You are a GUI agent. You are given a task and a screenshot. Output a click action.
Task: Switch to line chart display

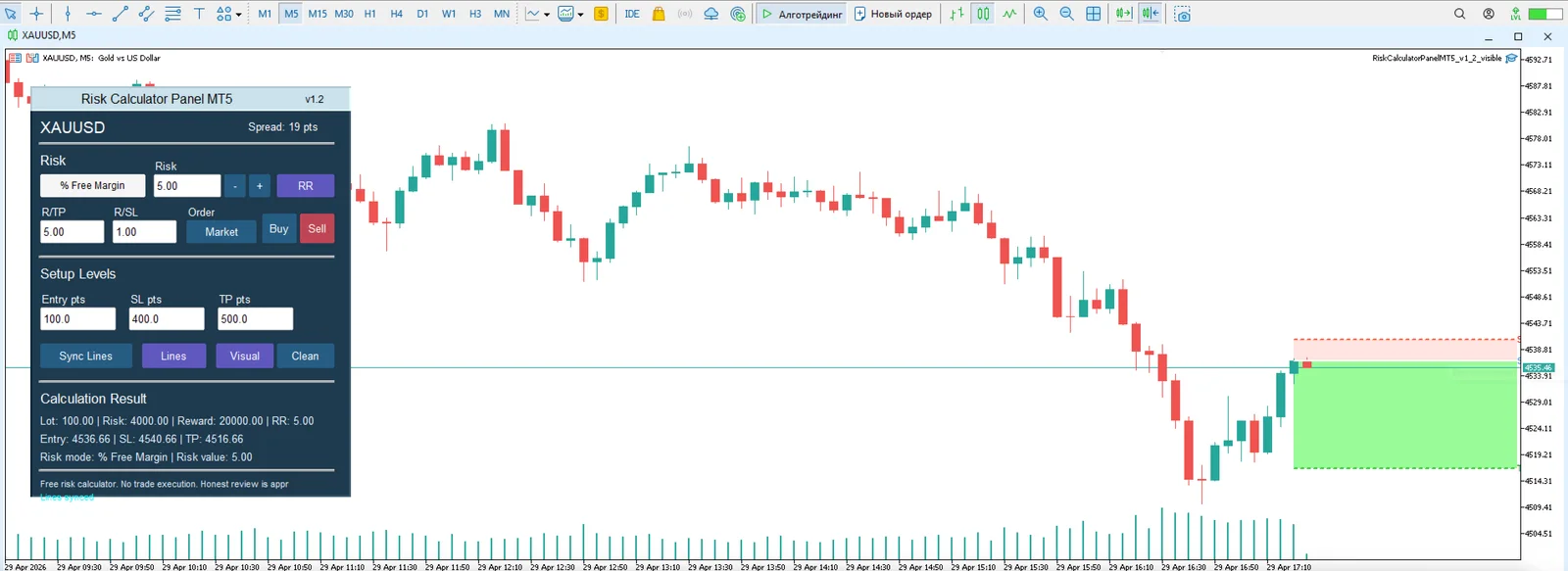[x=1009, y=14]
